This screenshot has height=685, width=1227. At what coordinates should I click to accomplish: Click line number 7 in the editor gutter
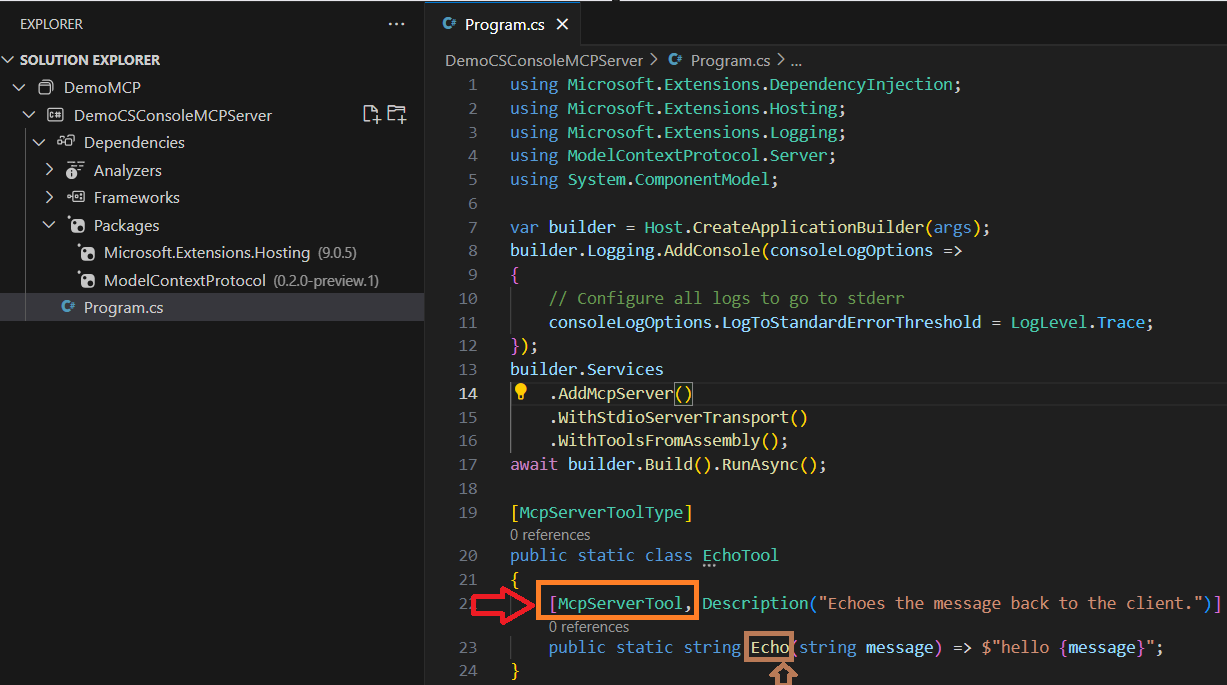pyautogui.click(x=473, y=227)
